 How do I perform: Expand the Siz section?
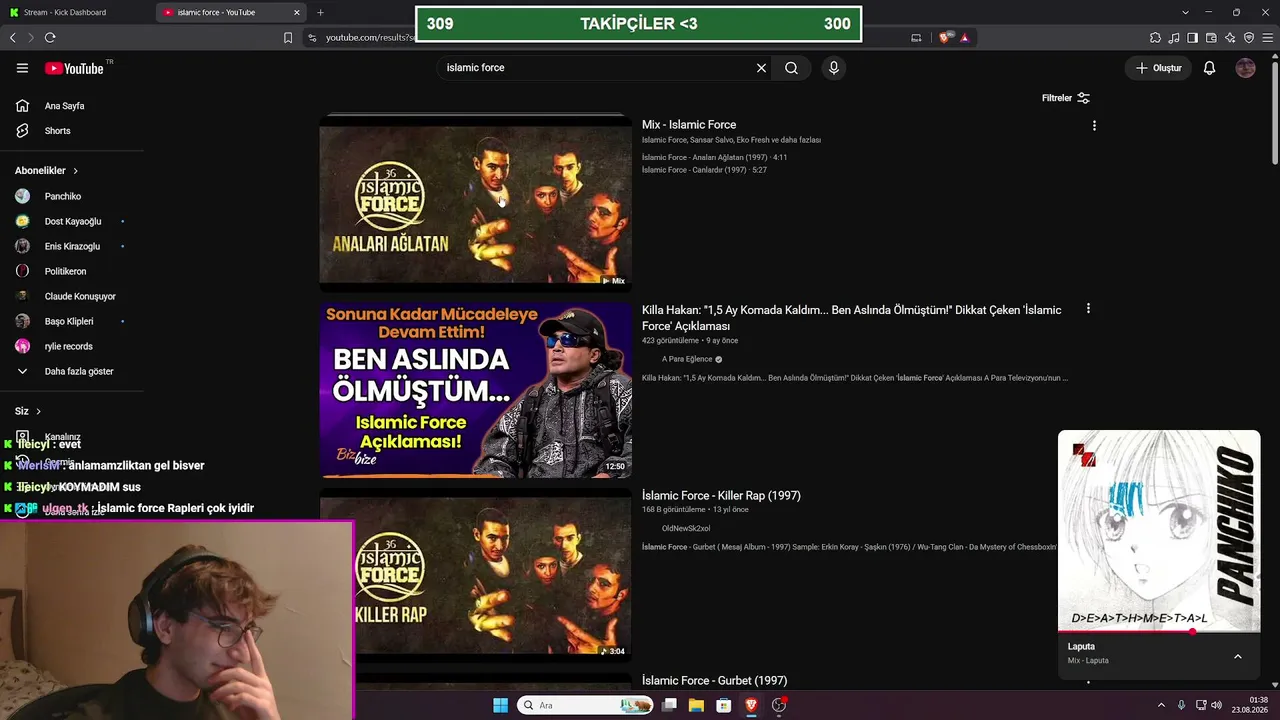coord(28,411)
